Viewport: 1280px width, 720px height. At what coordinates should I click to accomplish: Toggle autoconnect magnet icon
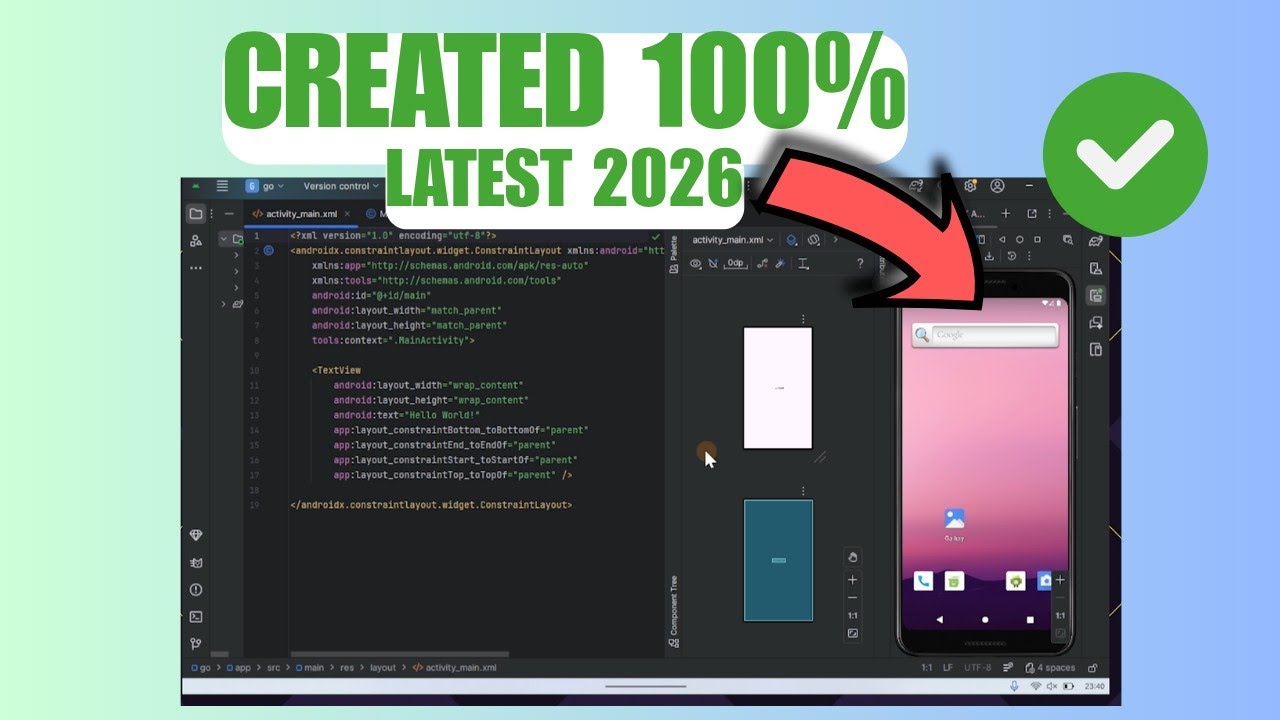713,264
